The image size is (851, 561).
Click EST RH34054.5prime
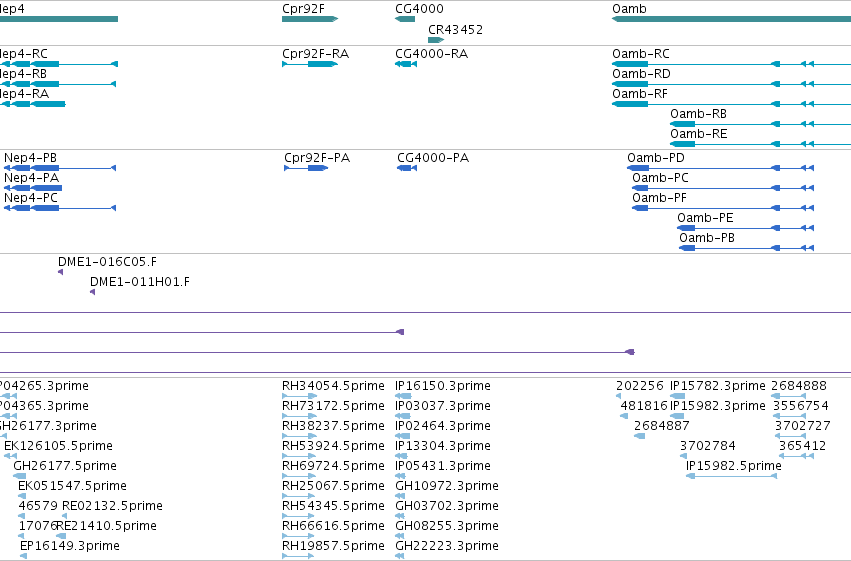(333, 386)
